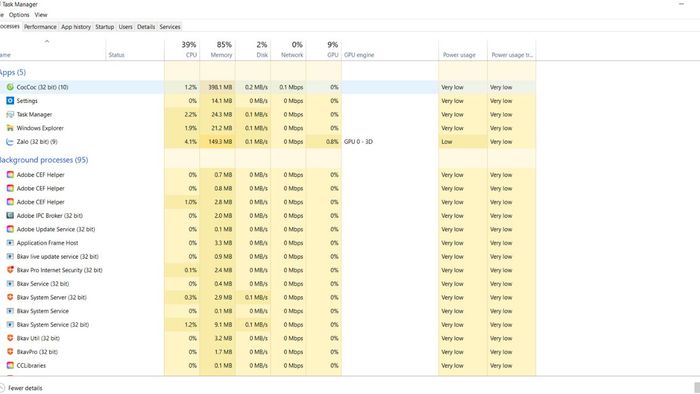Viewport: 700px width, 394px height.
Task: Collapse the Background processes (95) group
Action: point(44,160)
